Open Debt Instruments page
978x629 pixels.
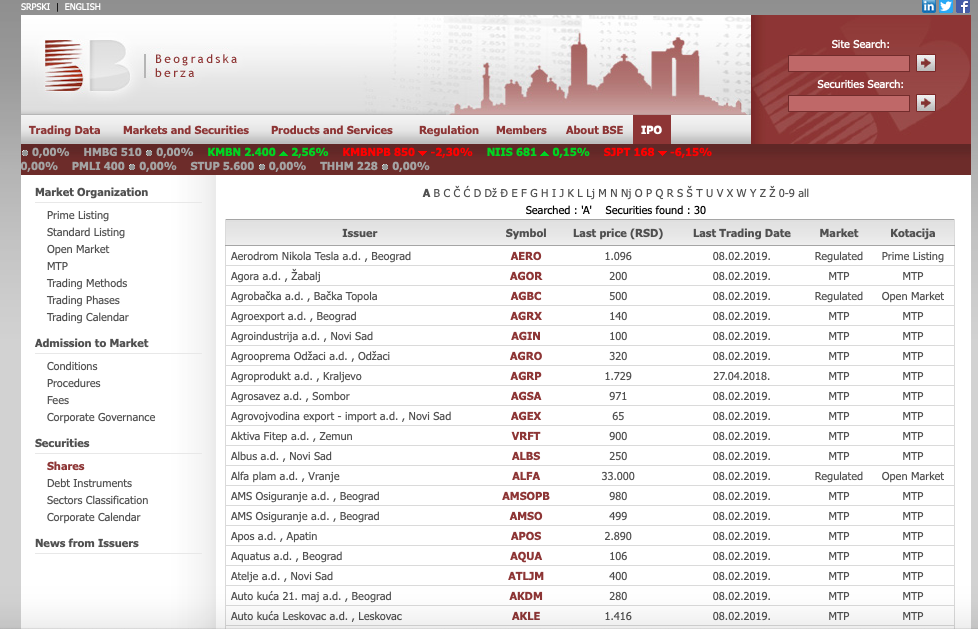click(x=89, y=483)
